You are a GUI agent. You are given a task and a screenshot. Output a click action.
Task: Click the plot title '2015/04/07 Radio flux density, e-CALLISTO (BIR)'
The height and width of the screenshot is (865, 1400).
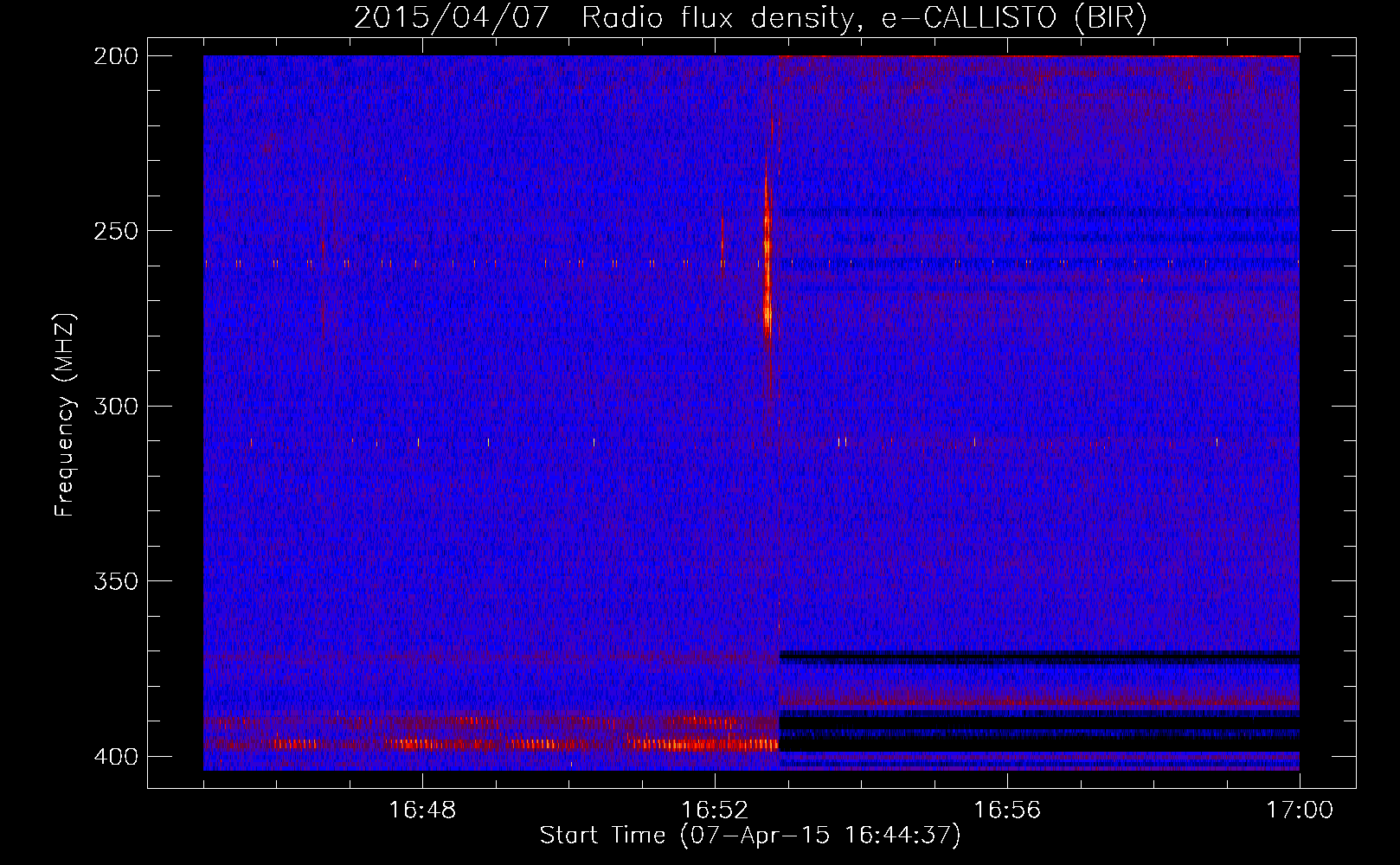(x=750, y=18)
